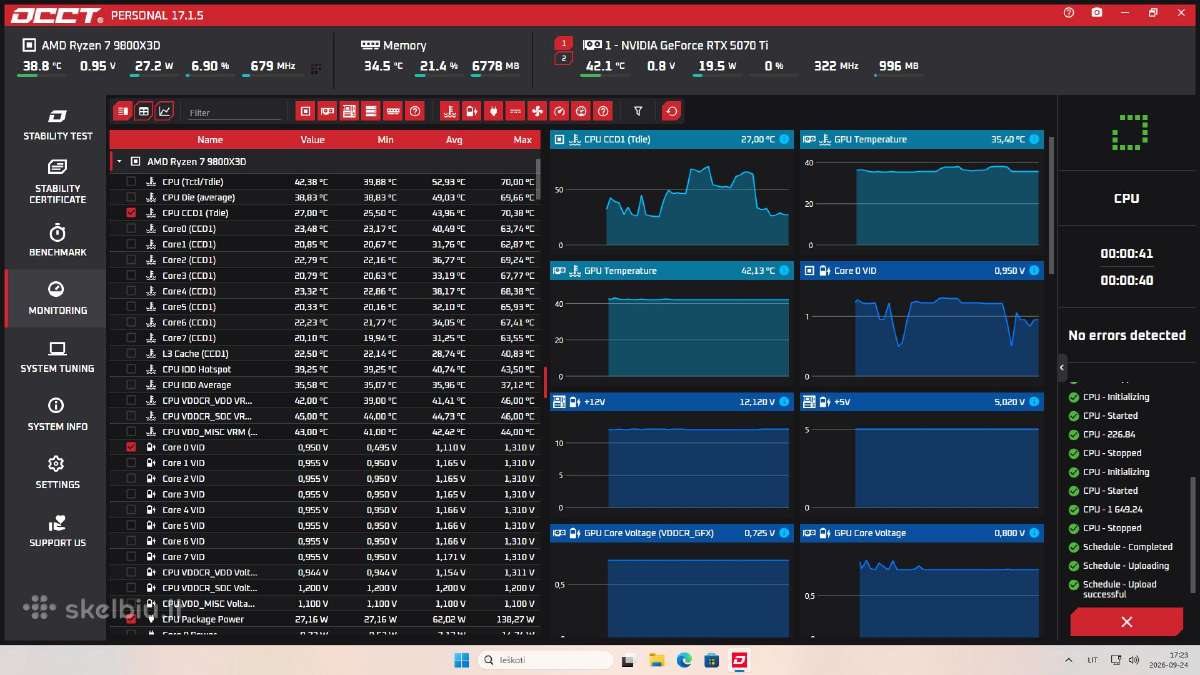This screenshot has height=675, width=1200.
Task: Toggle the motherboard sensor filter icon
Action: click(349, 111)
